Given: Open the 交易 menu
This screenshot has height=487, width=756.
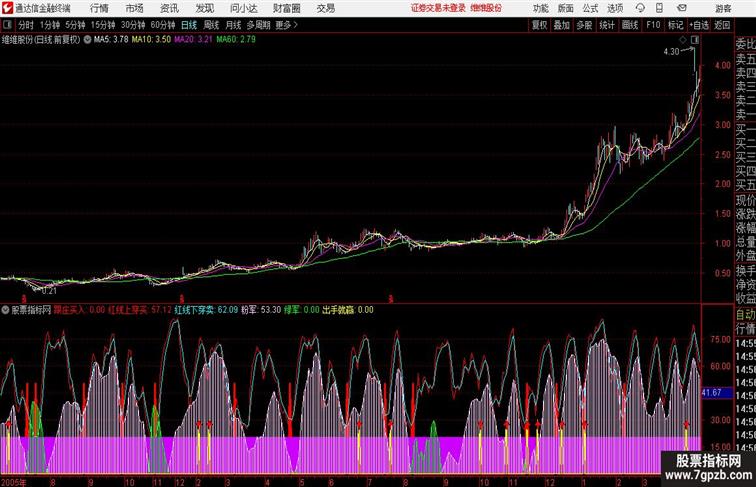Looking at the screenshot, I should (325, 8).
